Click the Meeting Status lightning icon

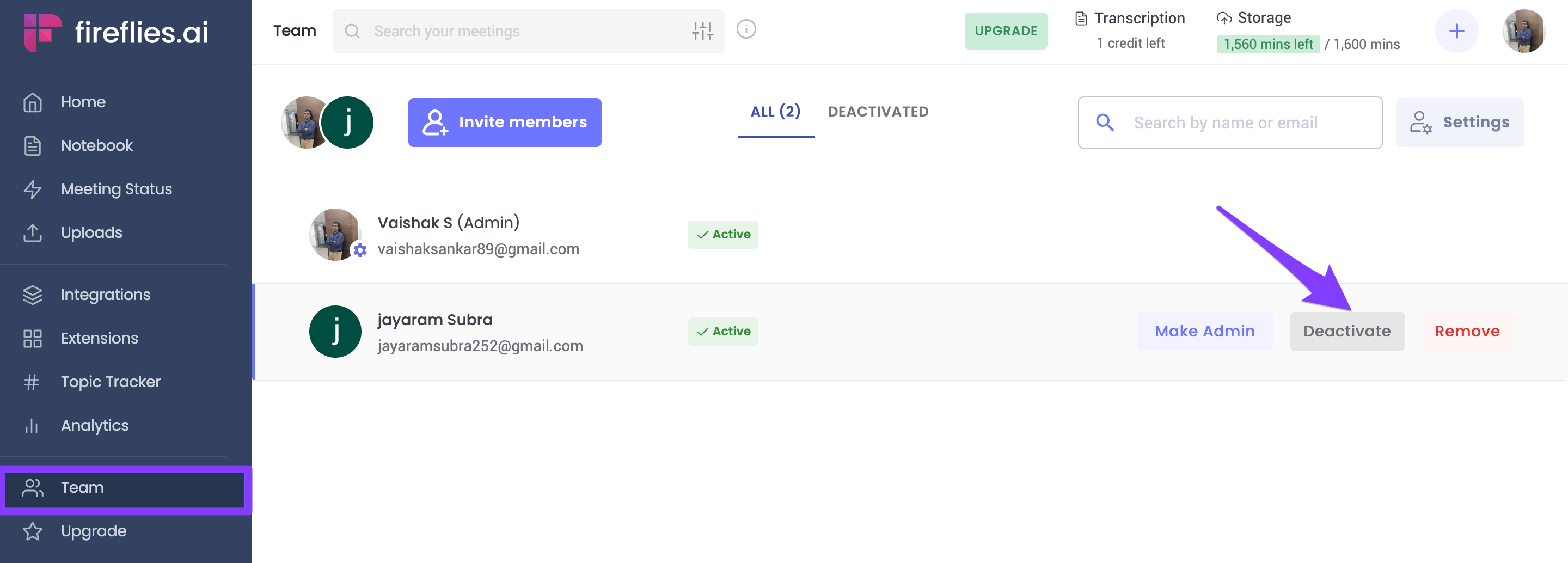(32, 189)
